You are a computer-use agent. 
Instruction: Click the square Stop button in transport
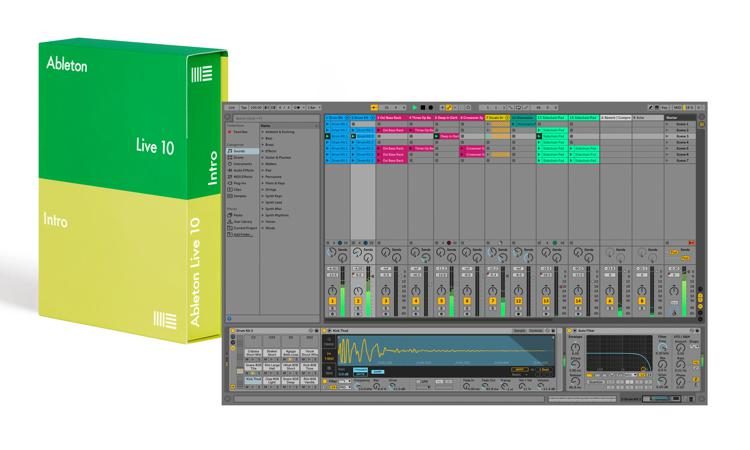[422, 108]
